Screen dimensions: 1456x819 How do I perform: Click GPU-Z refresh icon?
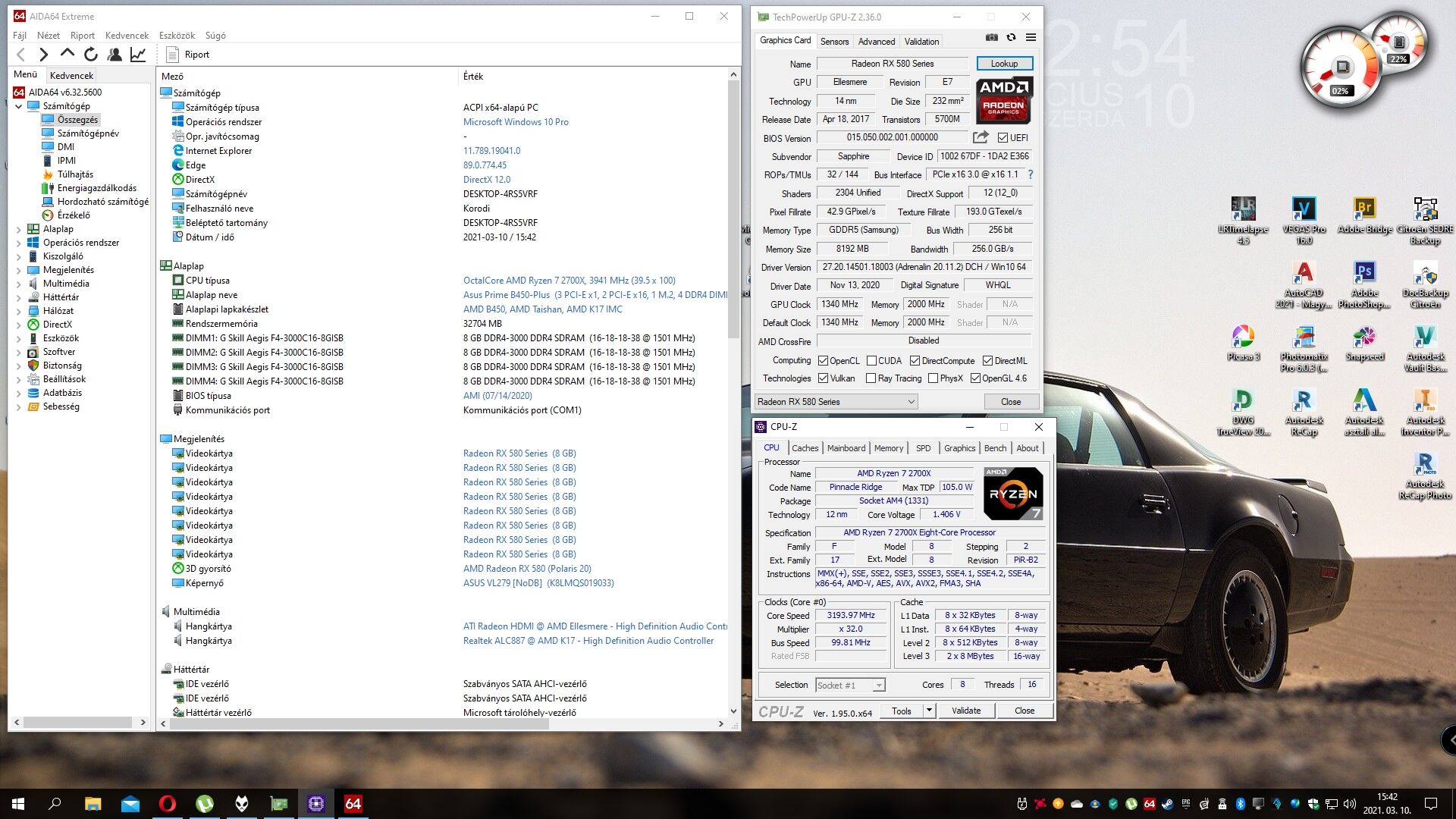click(1011, 37)
